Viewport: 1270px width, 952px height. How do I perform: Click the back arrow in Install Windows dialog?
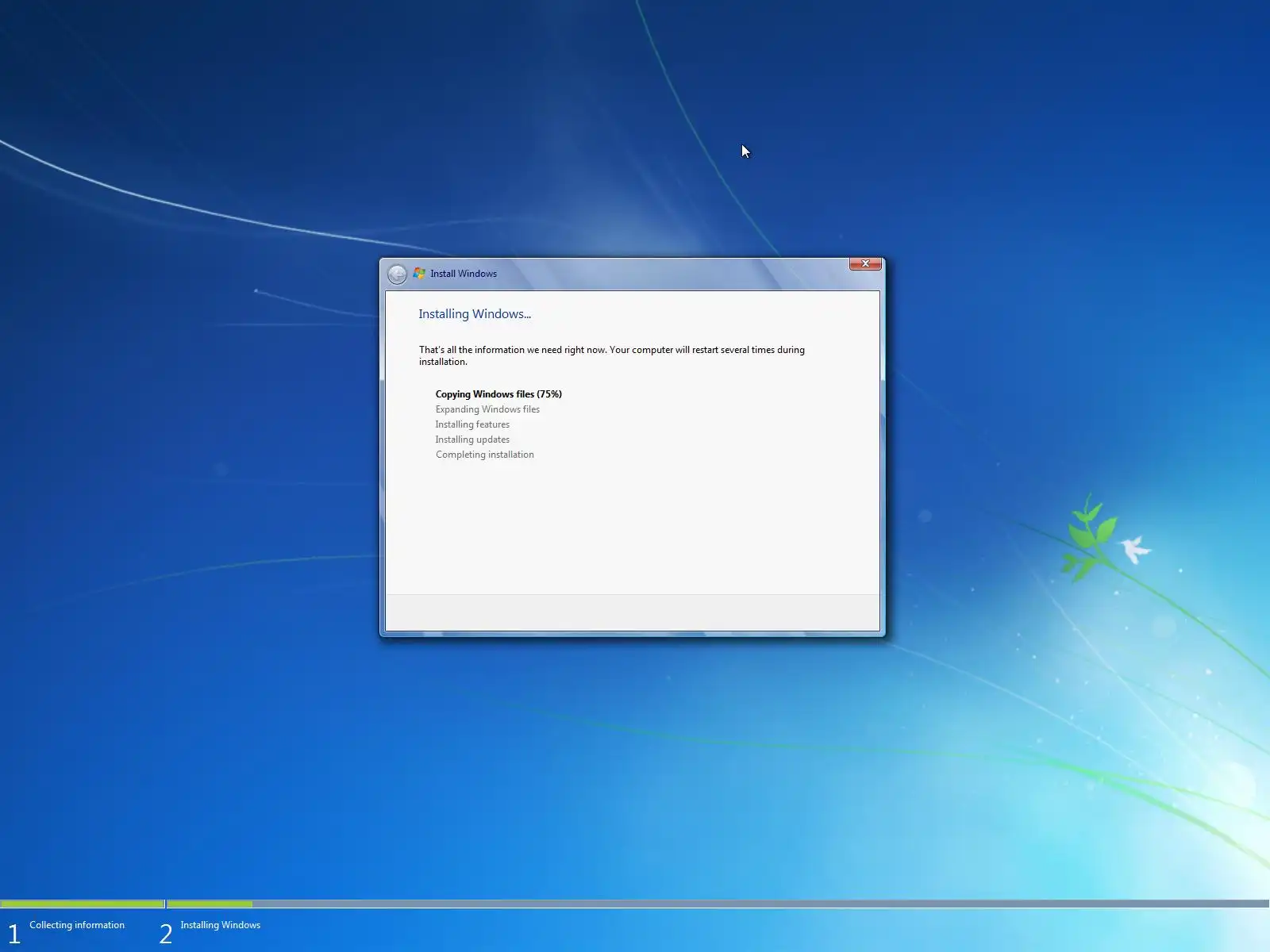[x=397, y=274]
